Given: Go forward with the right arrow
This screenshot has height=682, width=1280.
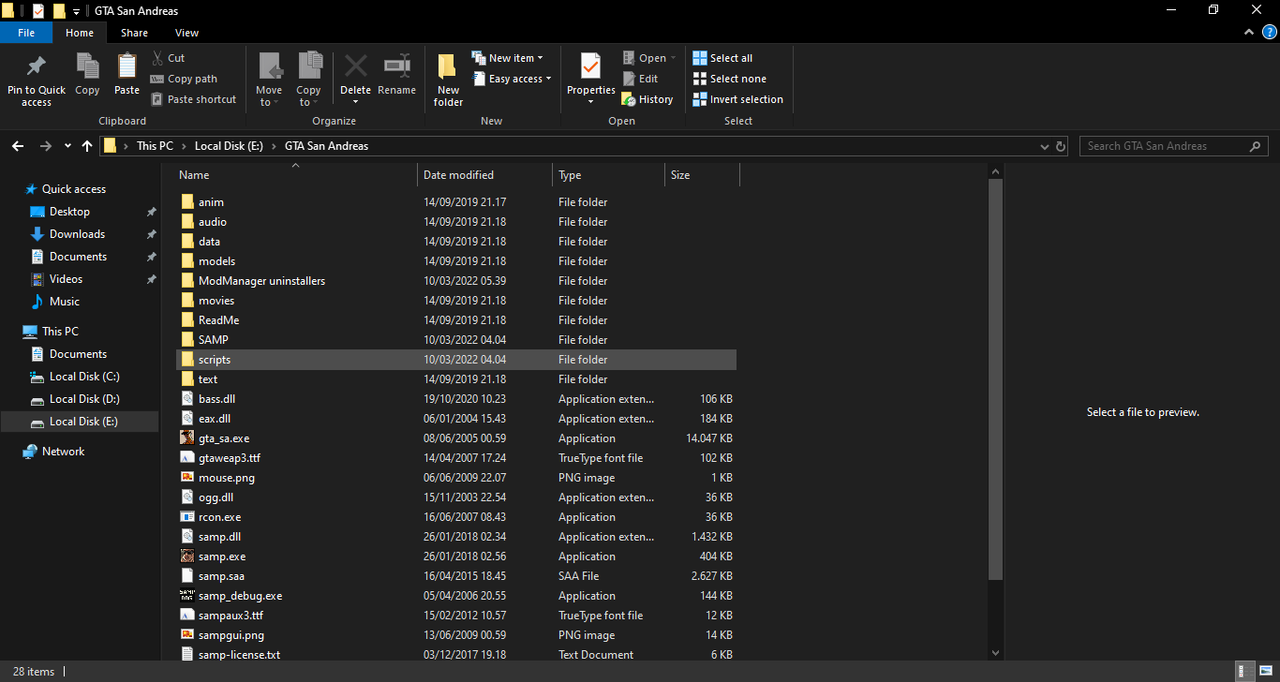Looking at the screenshot, I should [45, 146].
